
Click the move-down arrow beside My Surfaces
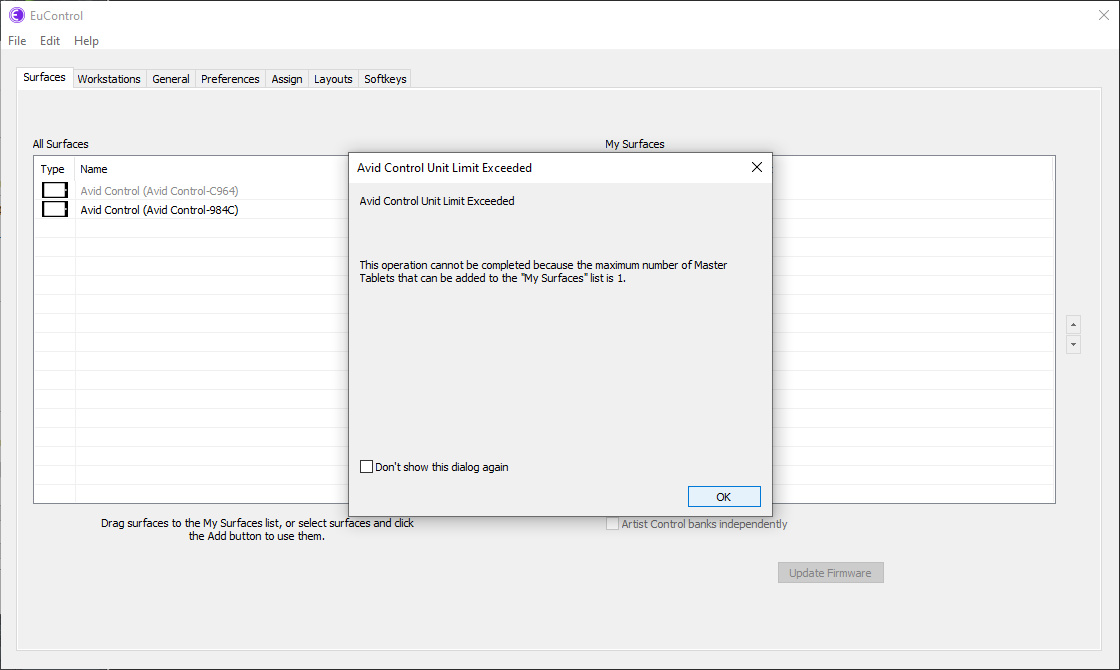(1073, 344)
